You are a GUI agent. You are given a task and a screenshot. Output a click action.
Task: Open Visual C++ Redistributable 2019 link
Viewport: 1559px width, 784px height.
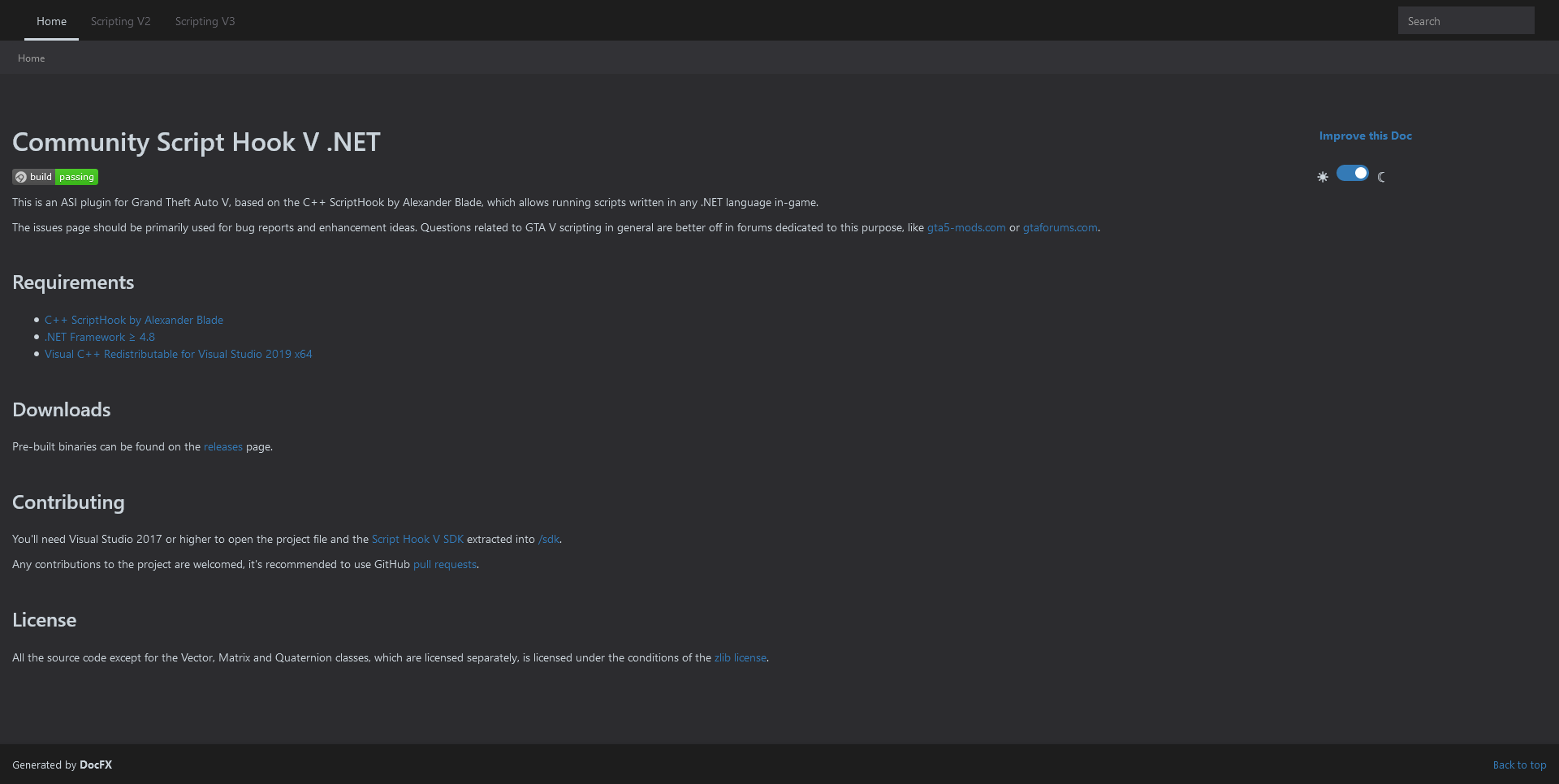point(178,354)
